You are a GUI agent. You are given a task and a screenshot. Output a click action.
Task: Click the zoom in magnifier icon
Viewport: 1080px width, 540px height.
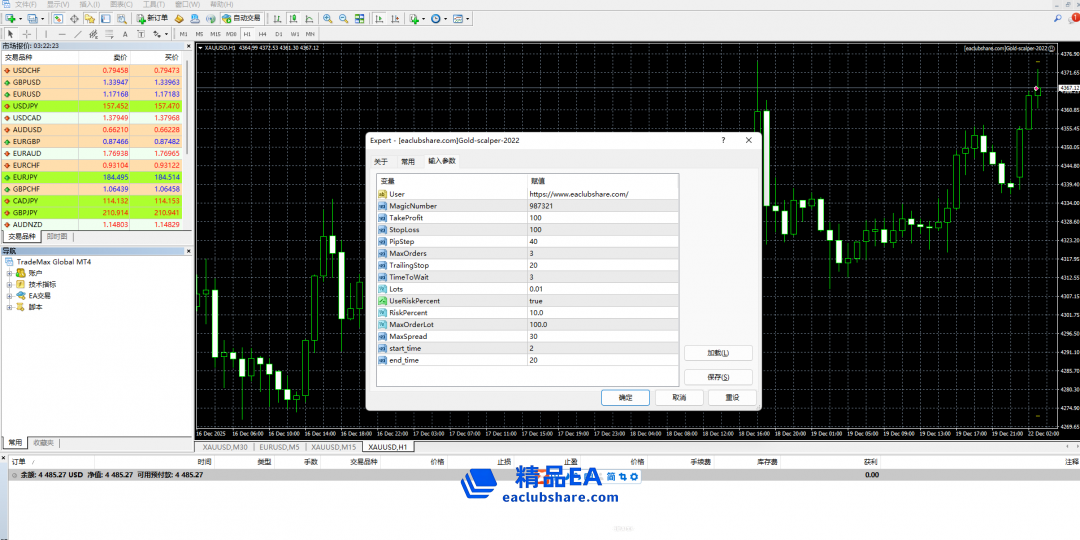point(327,19)
